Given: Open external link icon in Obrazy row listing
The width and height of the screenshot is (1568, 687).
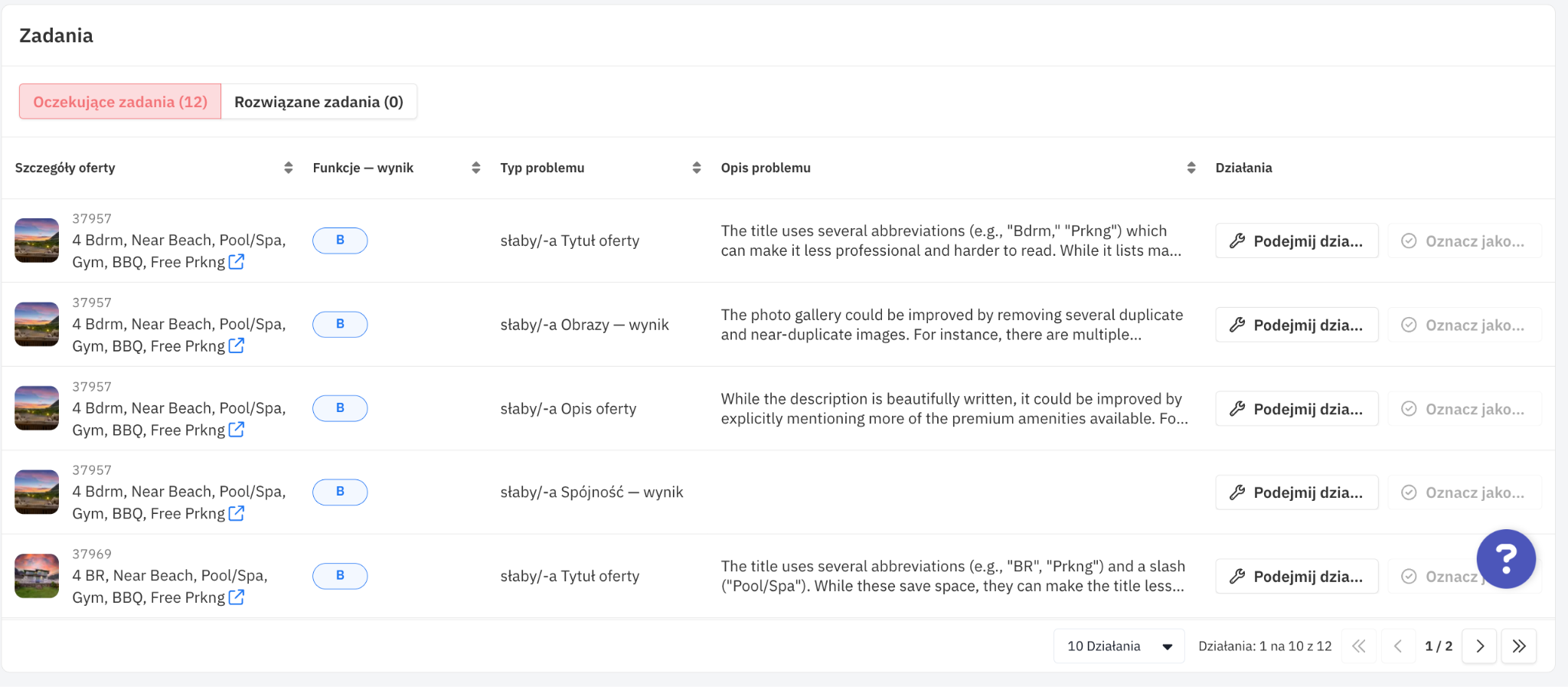Looking at the screenshot, I should (237, 346).
